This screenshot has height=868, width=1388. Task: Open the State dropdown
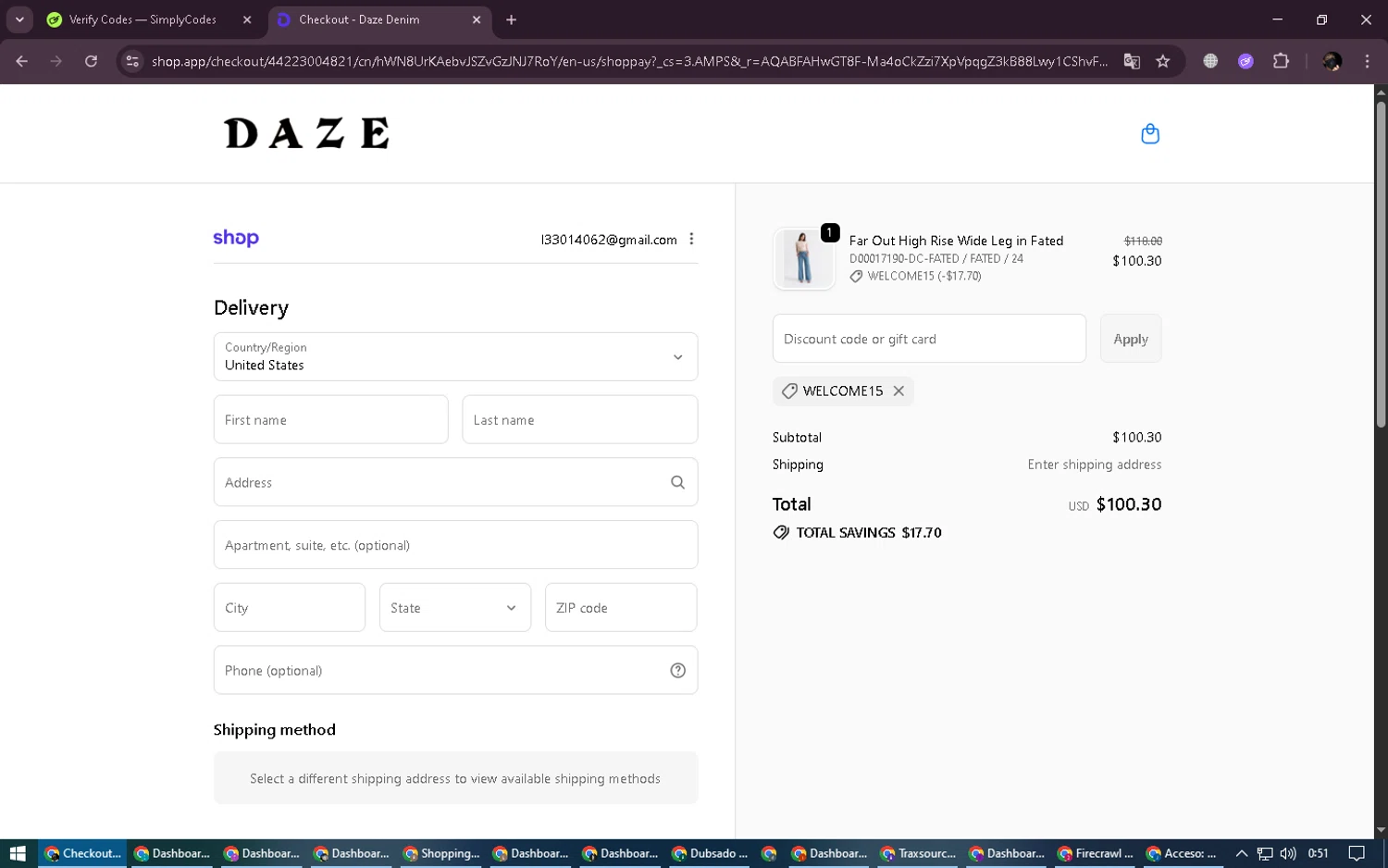(455, 607)
